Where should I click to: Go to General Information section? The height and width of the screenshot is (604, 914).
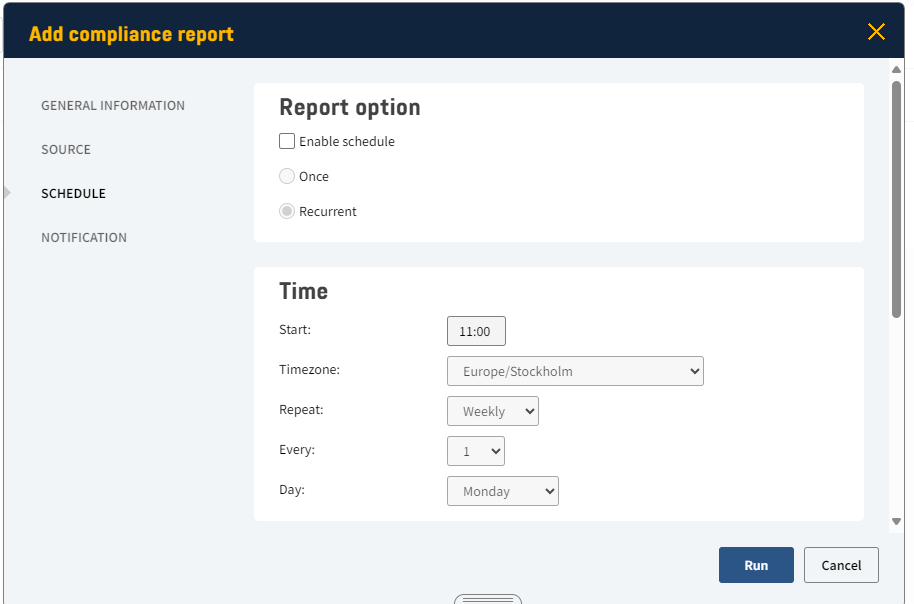coord(113,106)
